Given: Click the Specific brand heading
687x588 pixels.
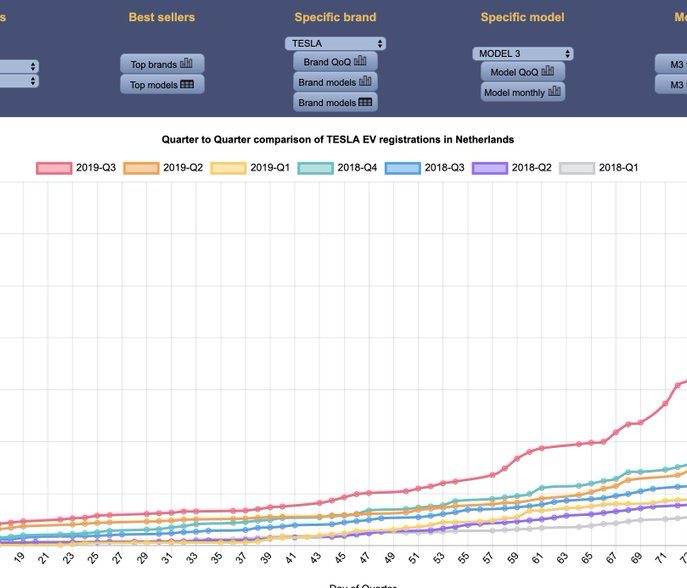Looking at the screenshot, I should pyautogui.click(x=335, y=17).
